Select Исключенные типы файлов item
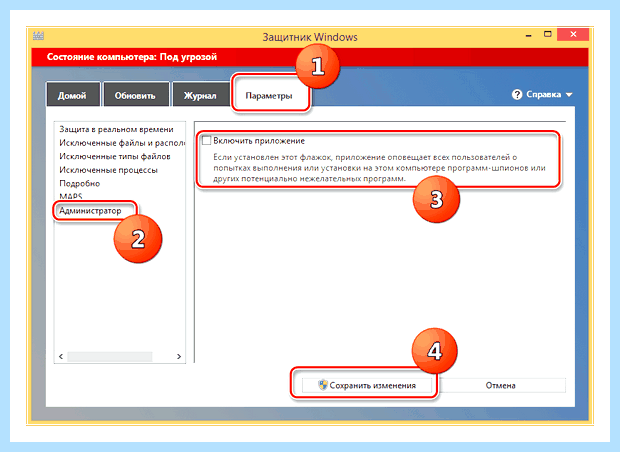 115,156
